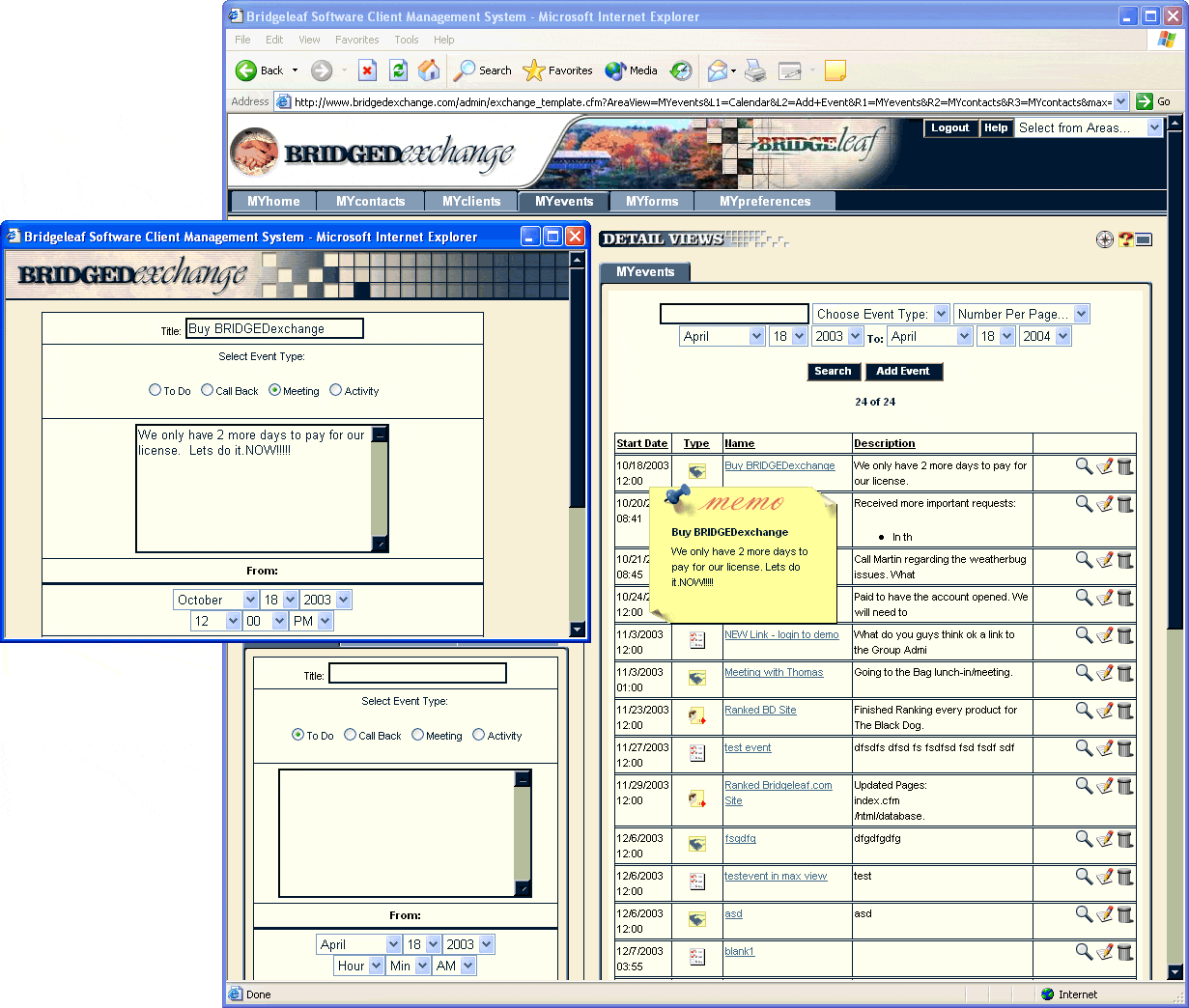Open the MYforms navigation tab
Viewport: 1189px width, 1008px height.
652,202
